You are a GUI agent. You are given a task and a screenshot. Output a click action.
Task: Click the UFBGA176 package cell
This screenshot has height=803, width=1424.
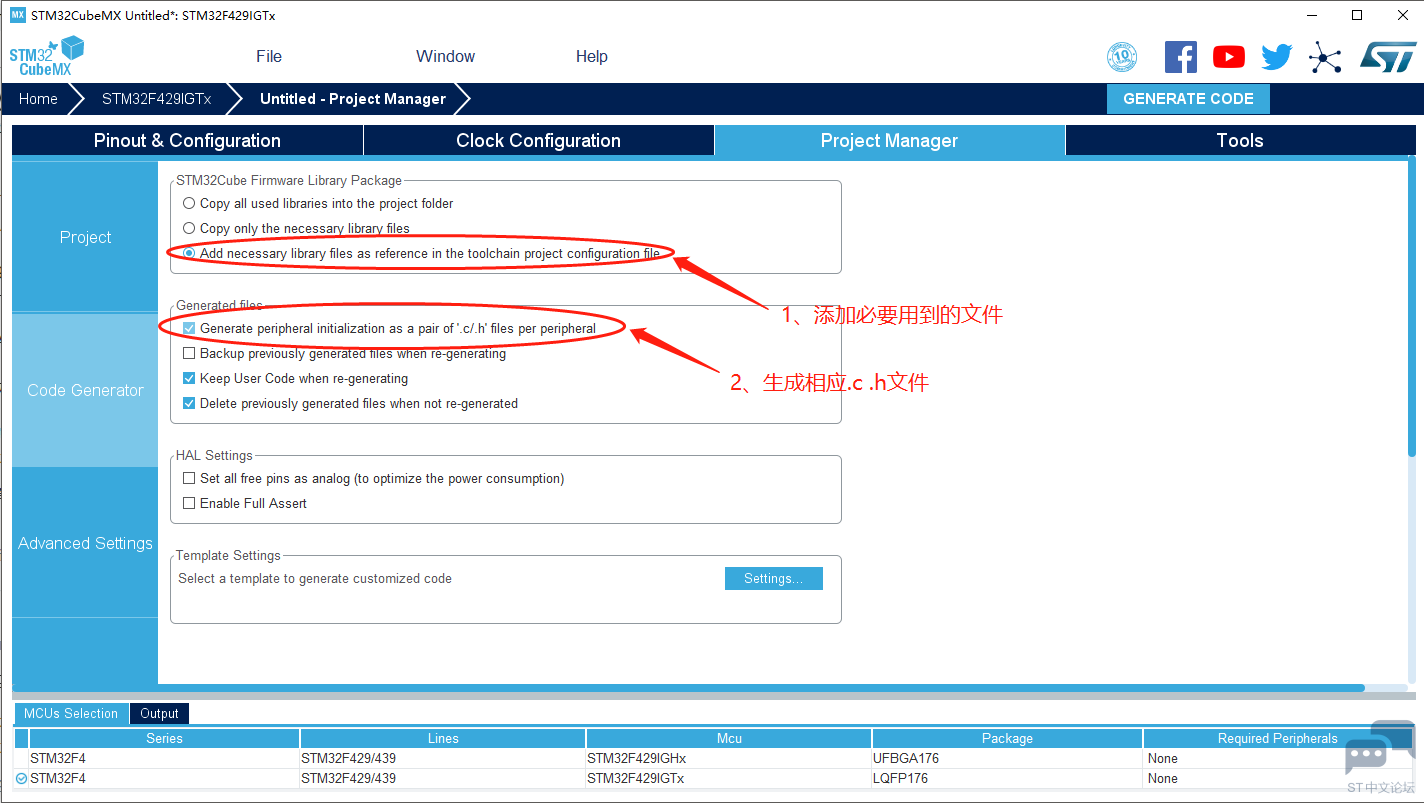(1007, 758)
